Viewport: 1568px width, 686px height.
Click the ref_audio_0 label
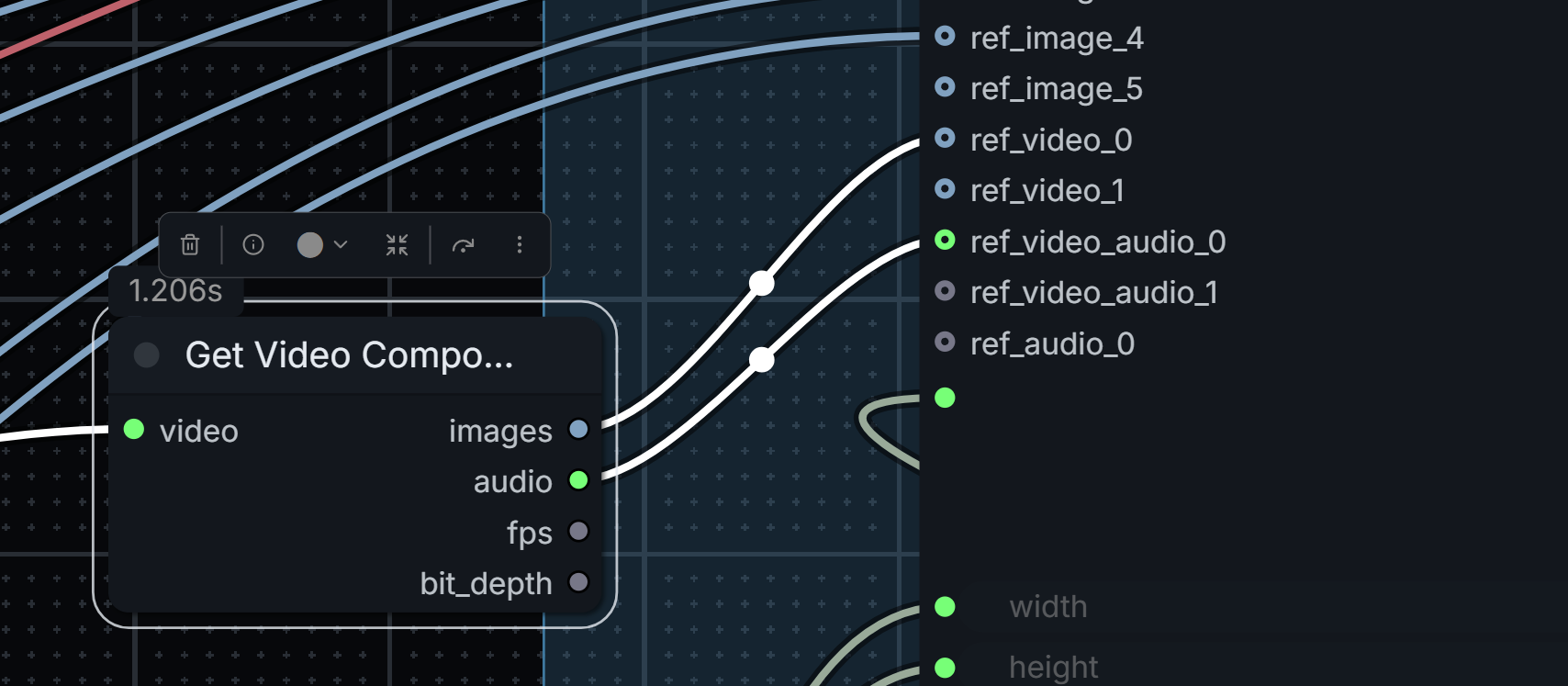click(1053, 343)
